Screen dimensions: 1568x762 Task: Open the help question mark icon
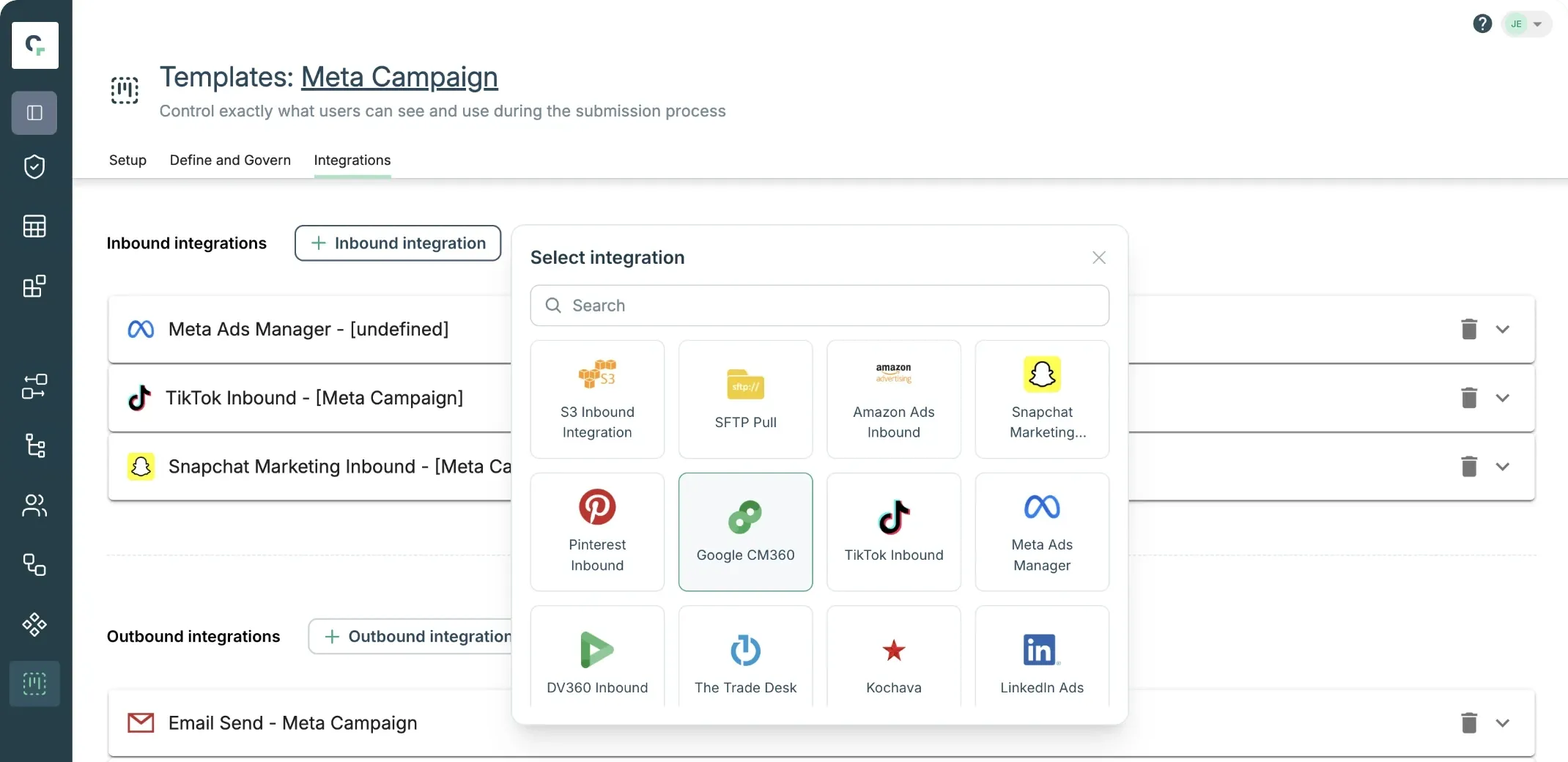pyautogui.click(x=1482, y=24)
